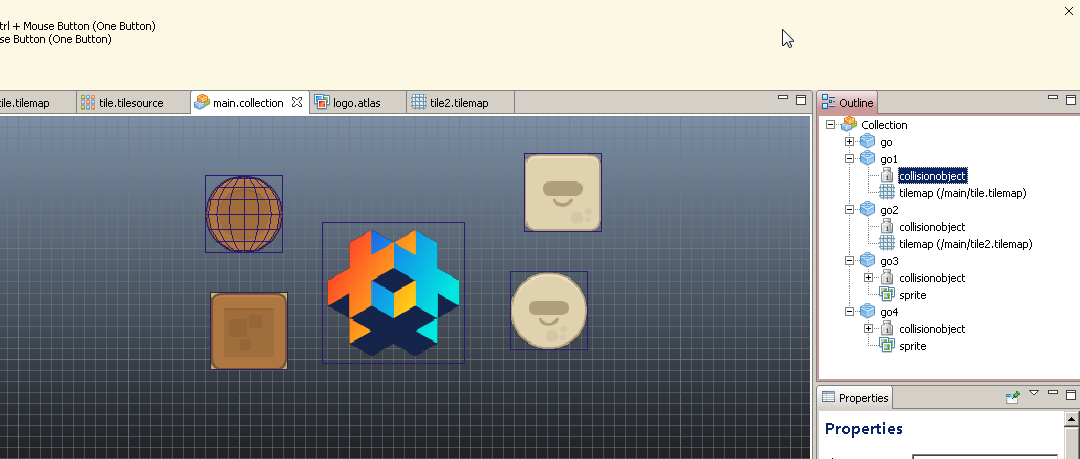This screenshot has width=1080, height=459.
Task: Expand collisionobject under go3
Action: click(868, 278)
